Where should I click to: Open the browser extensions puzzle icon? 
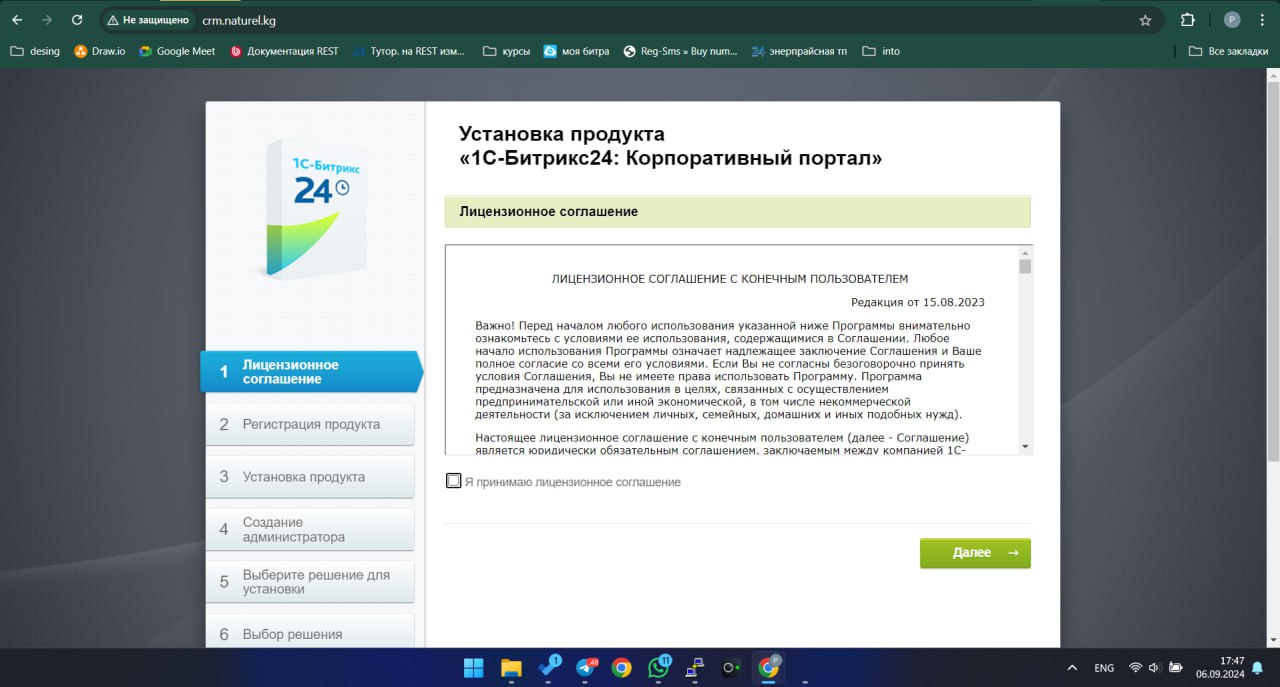[x=1188, y=20]
